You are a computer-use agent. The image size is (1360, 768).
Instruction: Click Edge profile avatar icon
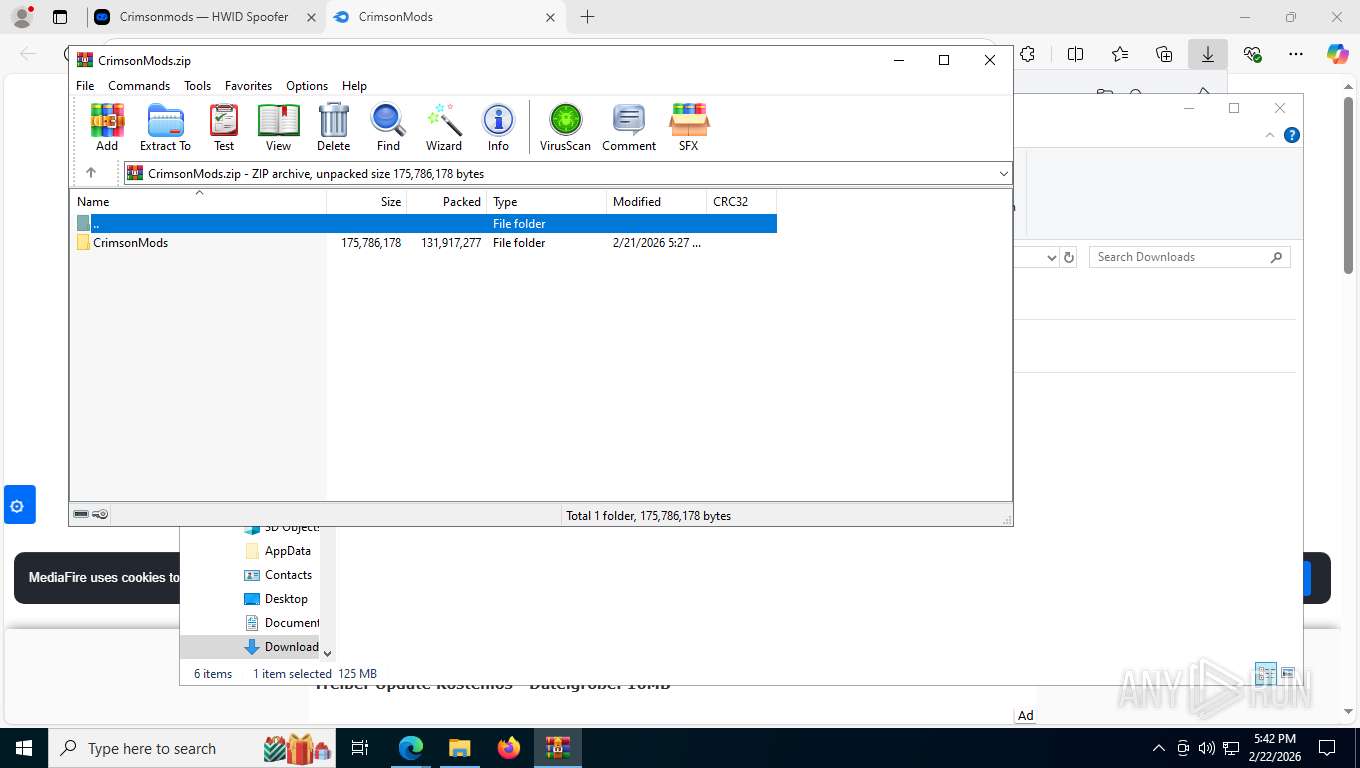click(x=22, y=16)
